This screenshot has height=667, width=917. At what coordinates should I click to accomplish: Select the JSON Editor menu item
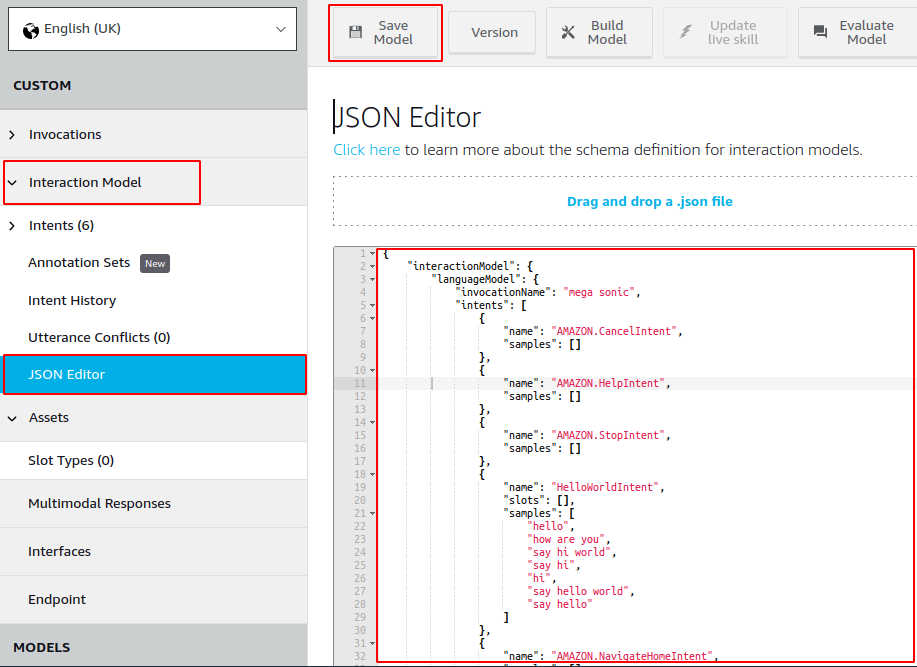66,375
